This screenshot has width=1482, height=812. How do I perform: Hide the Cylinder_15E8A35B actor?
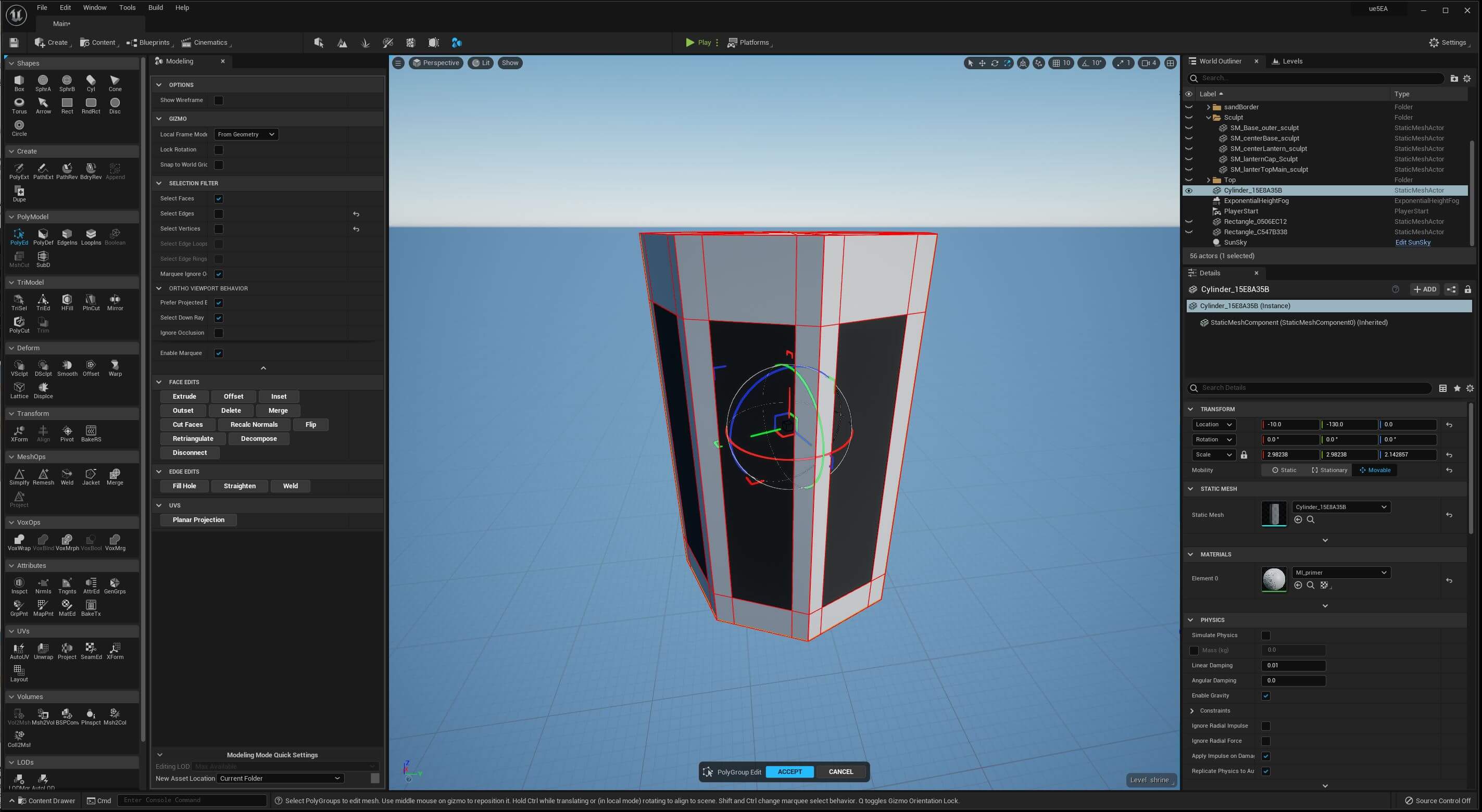[x=1189, y=191]
